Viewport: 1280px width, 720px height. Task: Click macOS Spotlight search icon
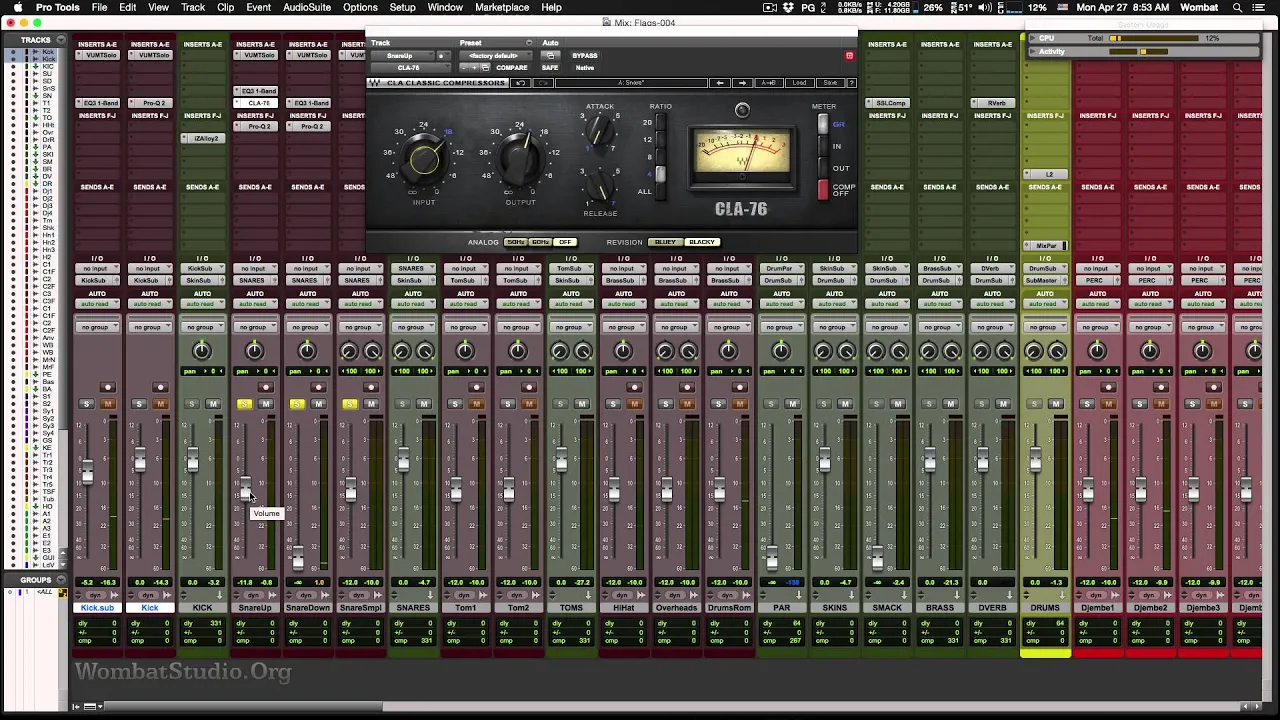1236,7
